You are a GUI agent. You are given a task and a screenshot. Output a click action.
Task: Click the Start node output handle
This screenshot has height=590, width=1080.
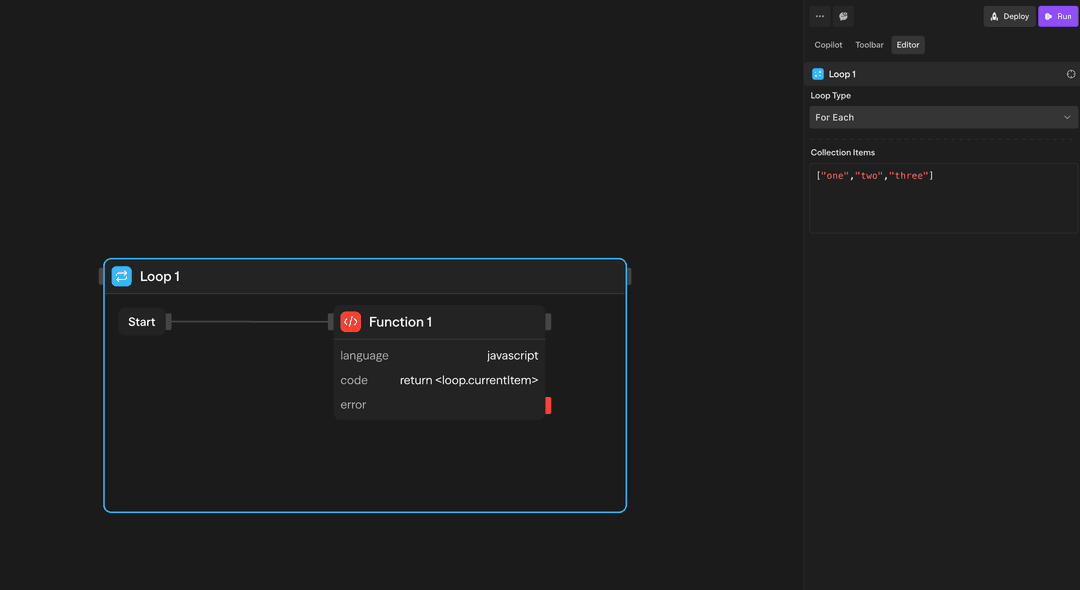pos(169,322)
